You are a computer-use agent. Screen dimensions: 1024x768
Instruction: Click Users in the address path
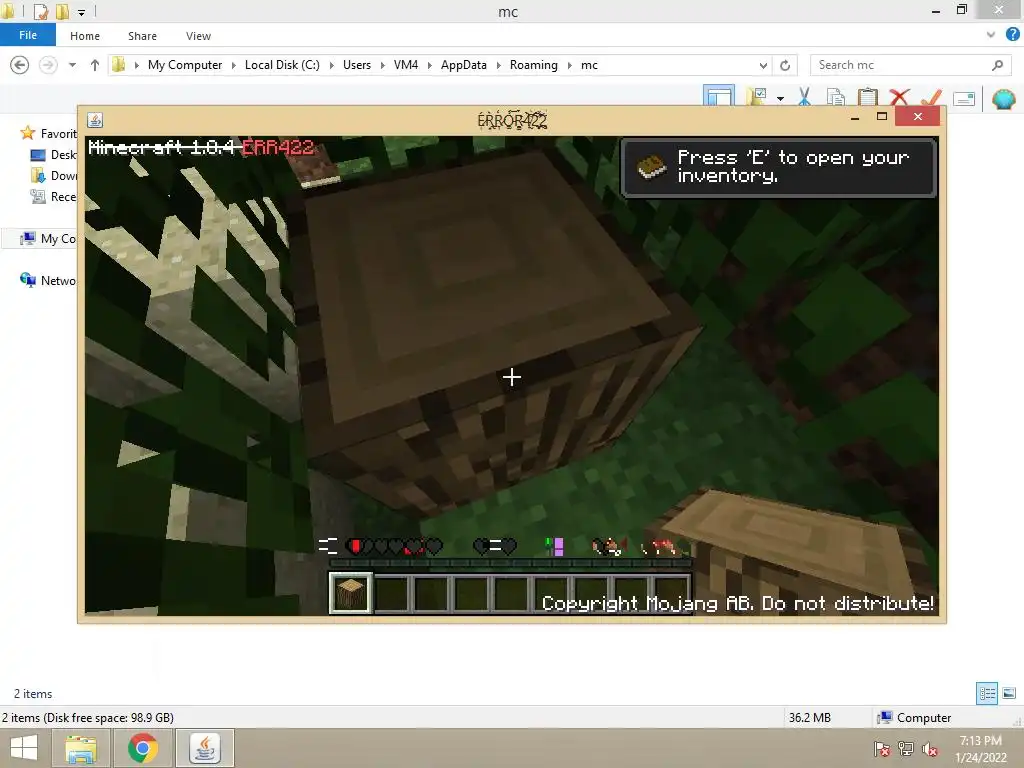point(357,65)
